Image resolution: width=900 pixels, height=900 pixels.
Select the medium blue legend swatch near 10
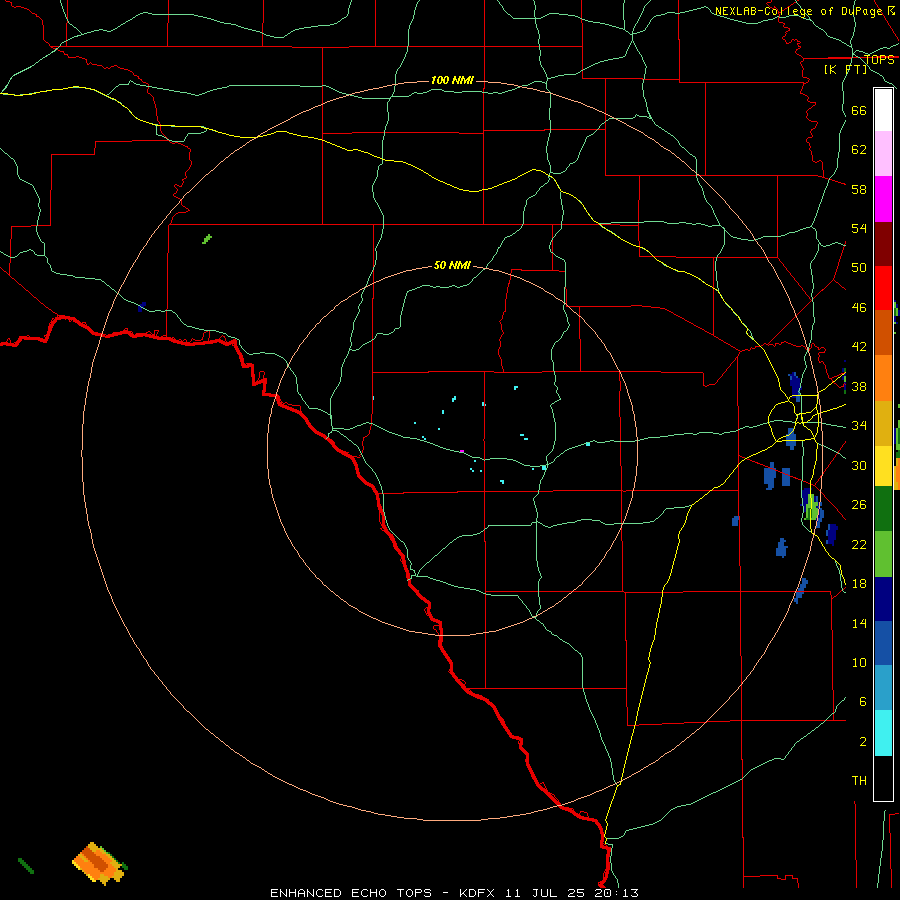883,643
